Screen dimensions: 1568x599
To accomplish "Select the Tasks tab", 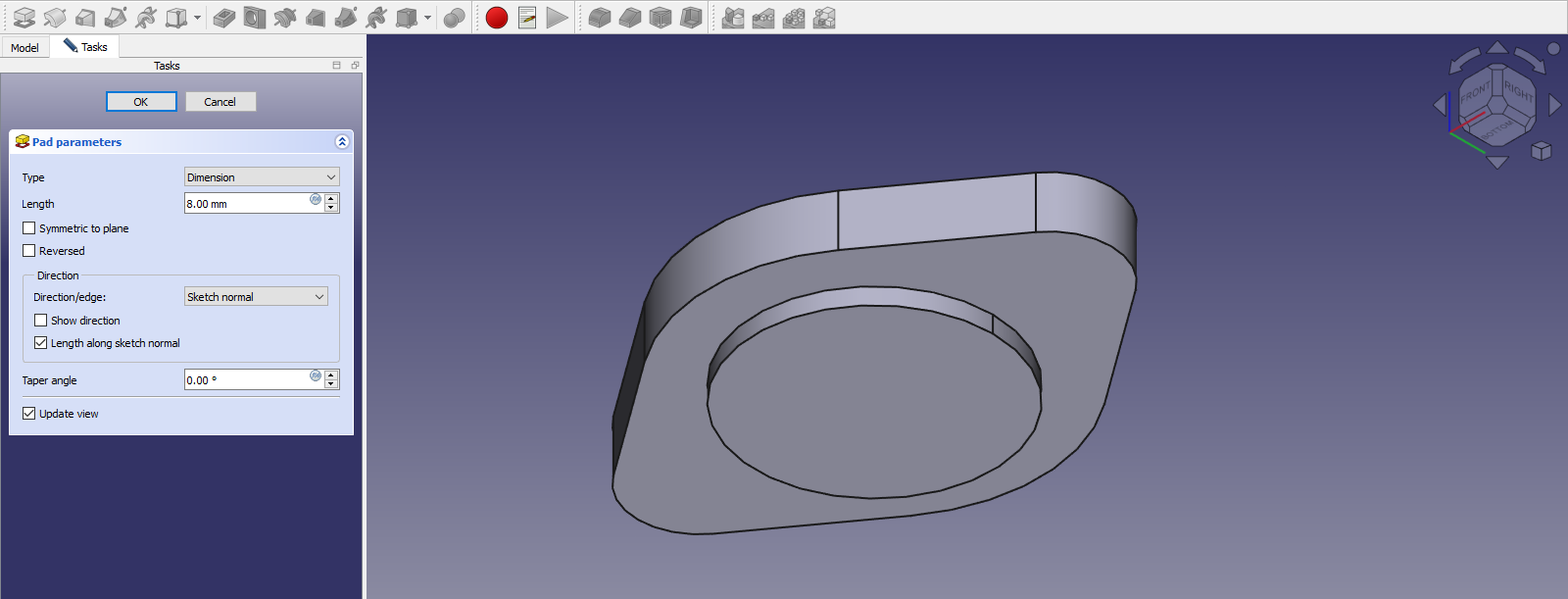I will [86, 47].
